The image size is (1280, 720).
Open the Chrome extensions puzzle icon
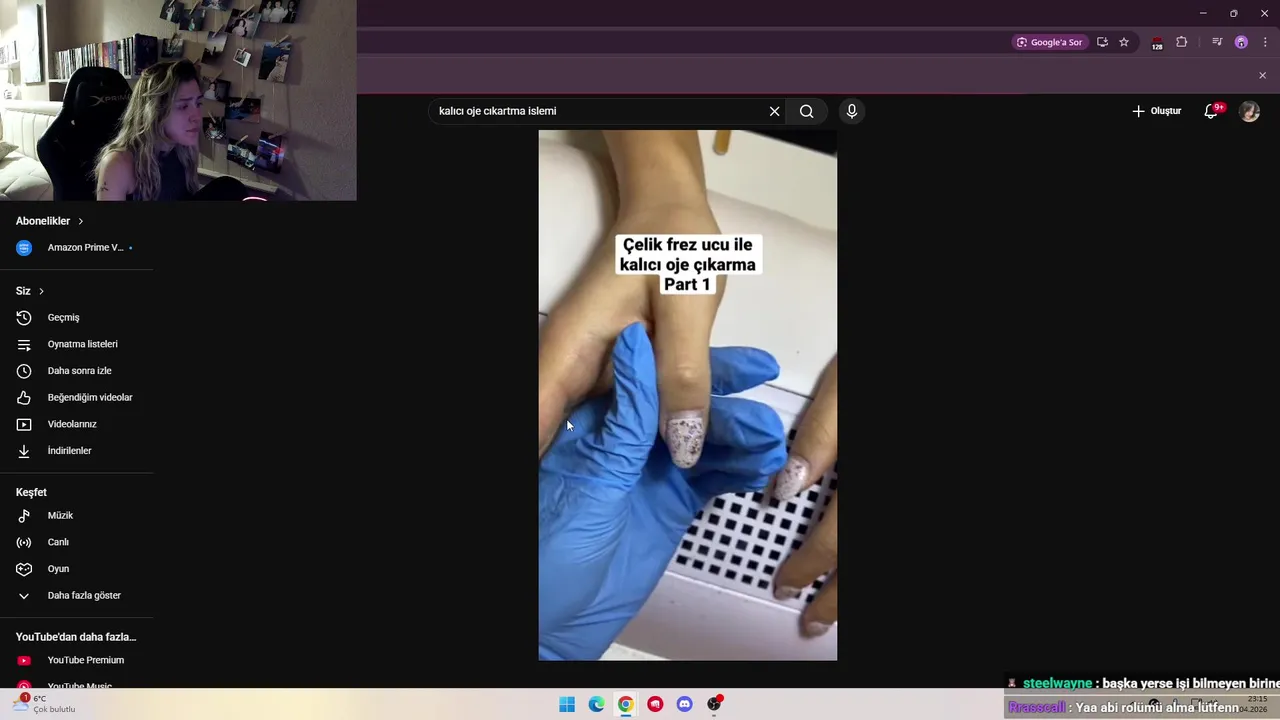tap(1181, 42)
